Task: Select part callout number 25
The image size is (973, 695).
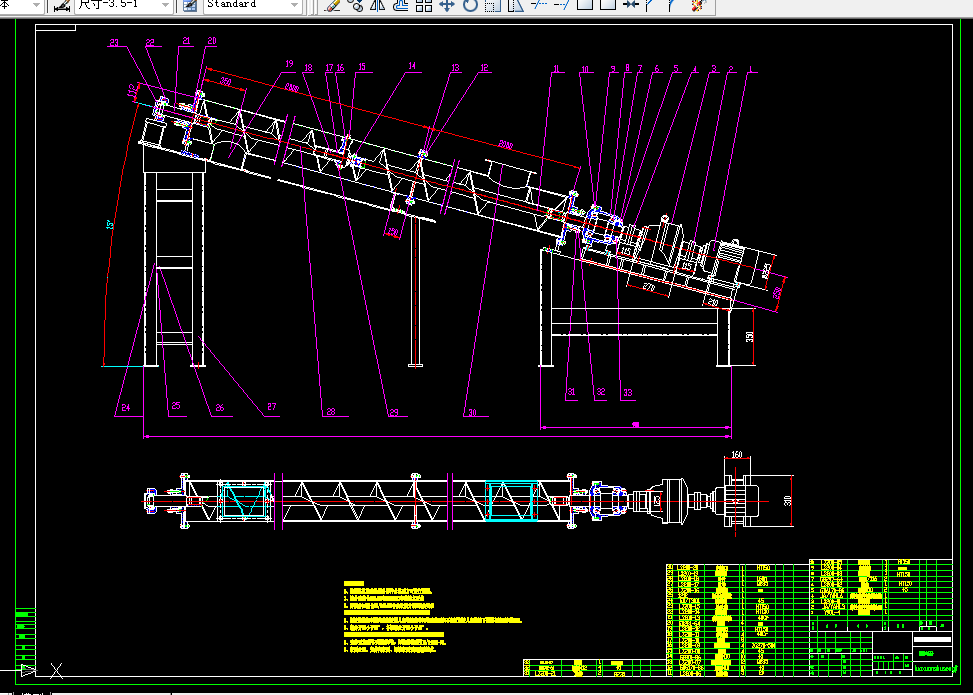Action: 176,406
